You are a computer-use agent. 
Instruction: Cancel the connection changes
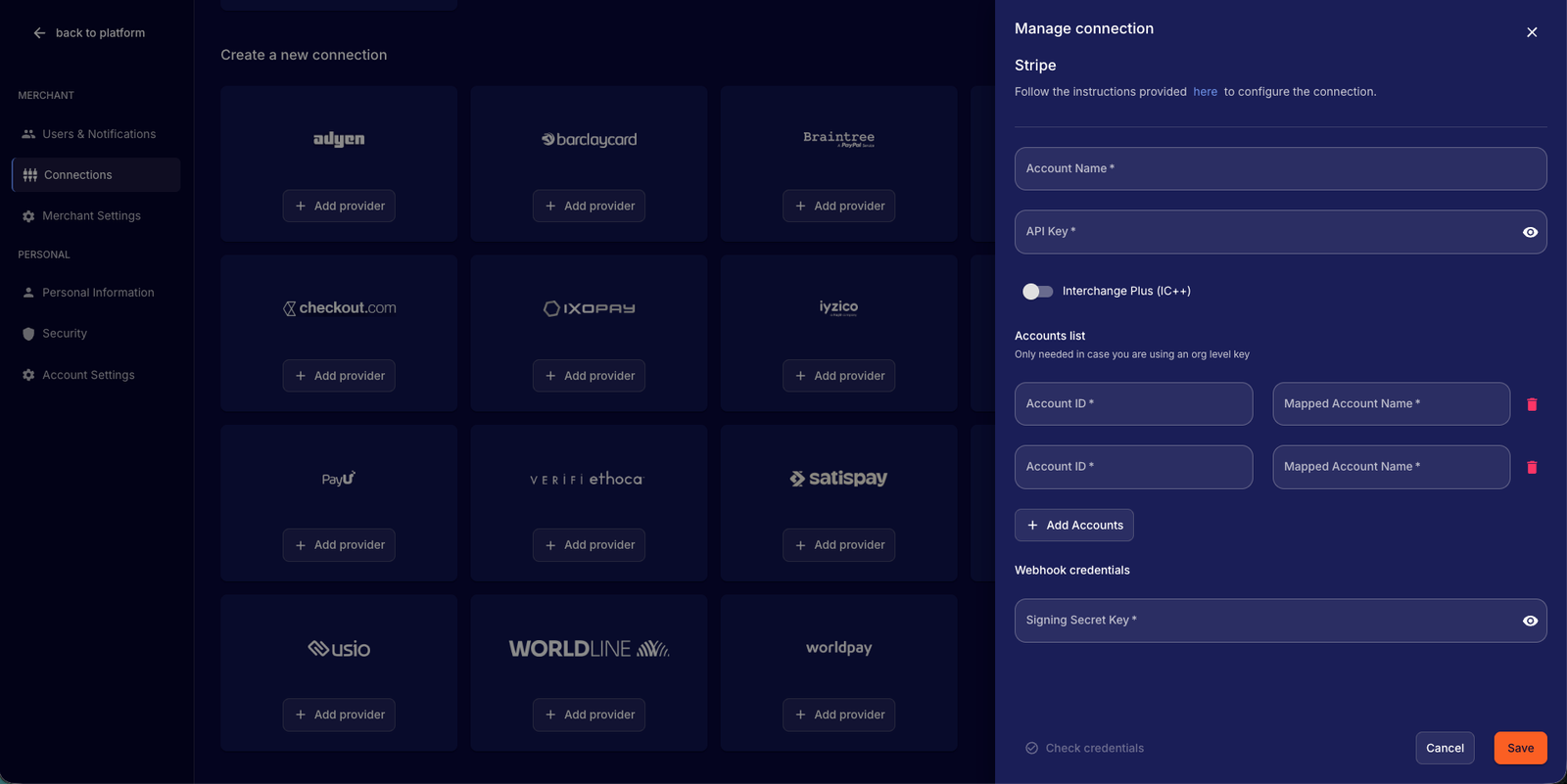(1446, 748)
